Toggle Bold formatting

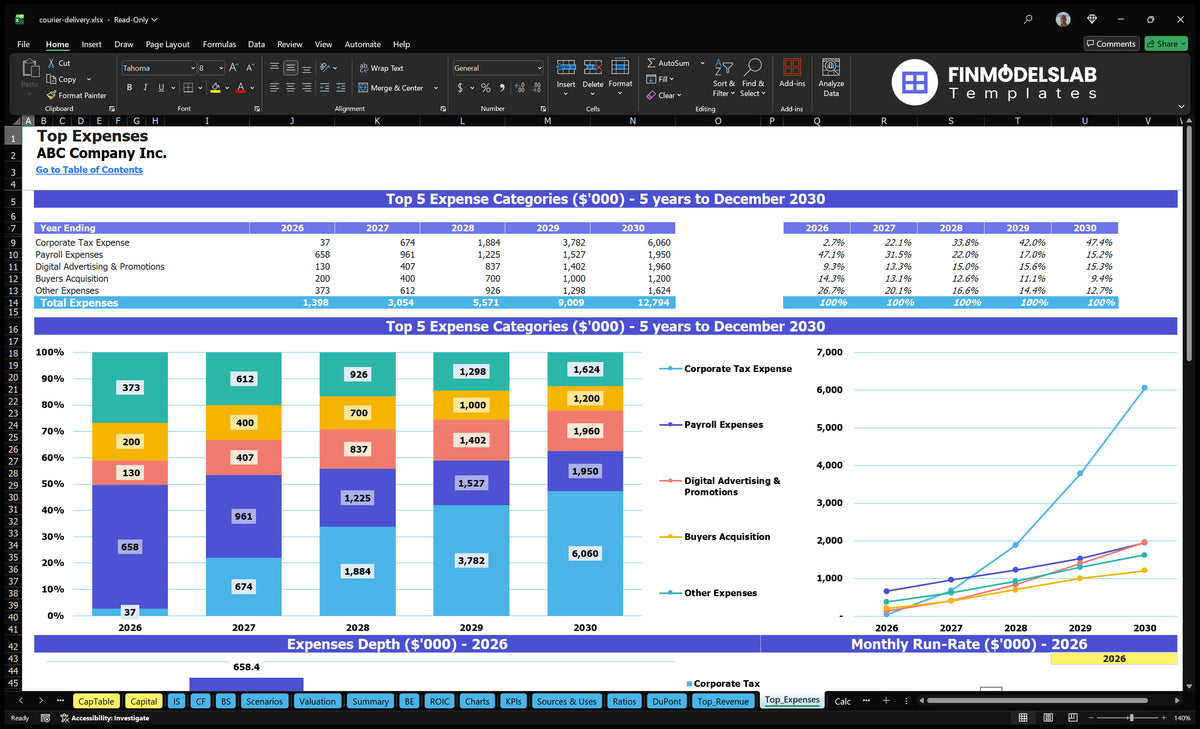(x=131, y=88)
